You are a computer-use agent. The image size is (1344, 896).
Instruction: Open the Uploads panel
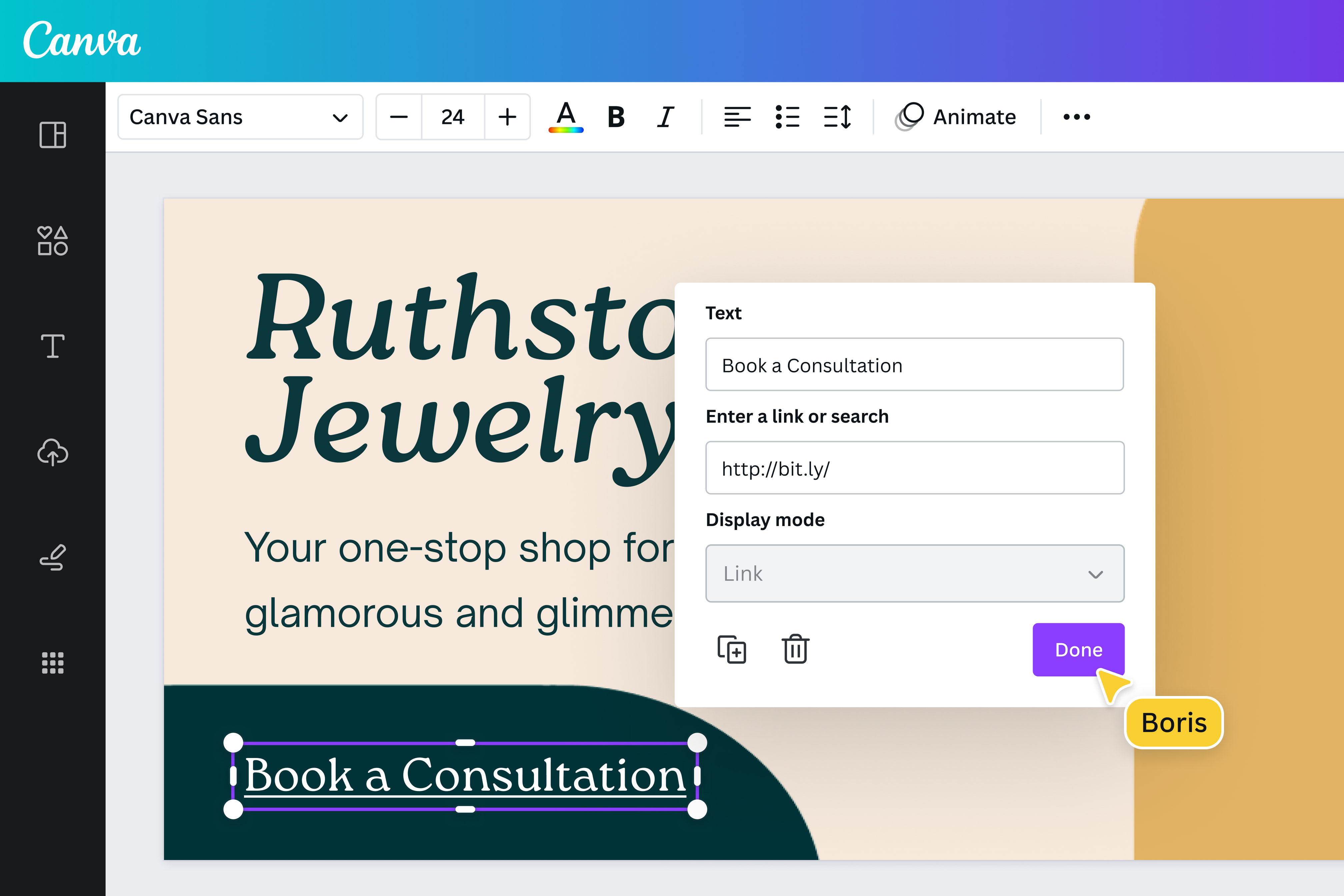53,453
